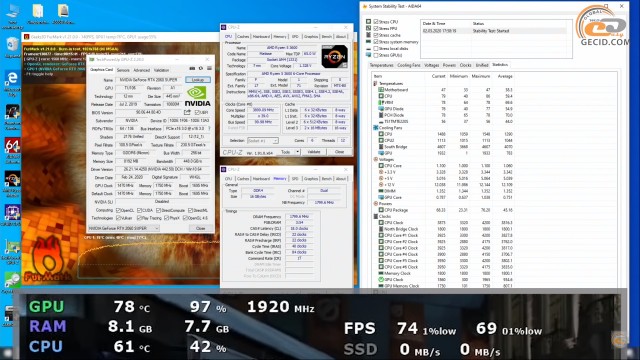Switch to Validation tab in GPU-Z

pyautogui.click(x=161, y=70)
